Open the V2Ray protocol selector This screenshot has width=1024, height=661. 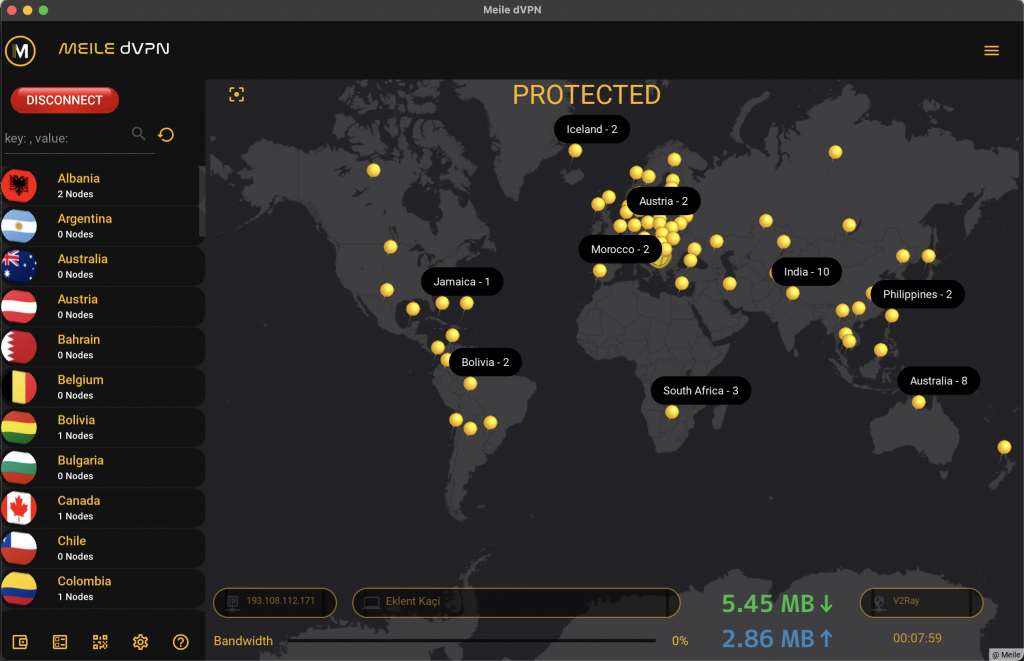click(x=920, y=602)
